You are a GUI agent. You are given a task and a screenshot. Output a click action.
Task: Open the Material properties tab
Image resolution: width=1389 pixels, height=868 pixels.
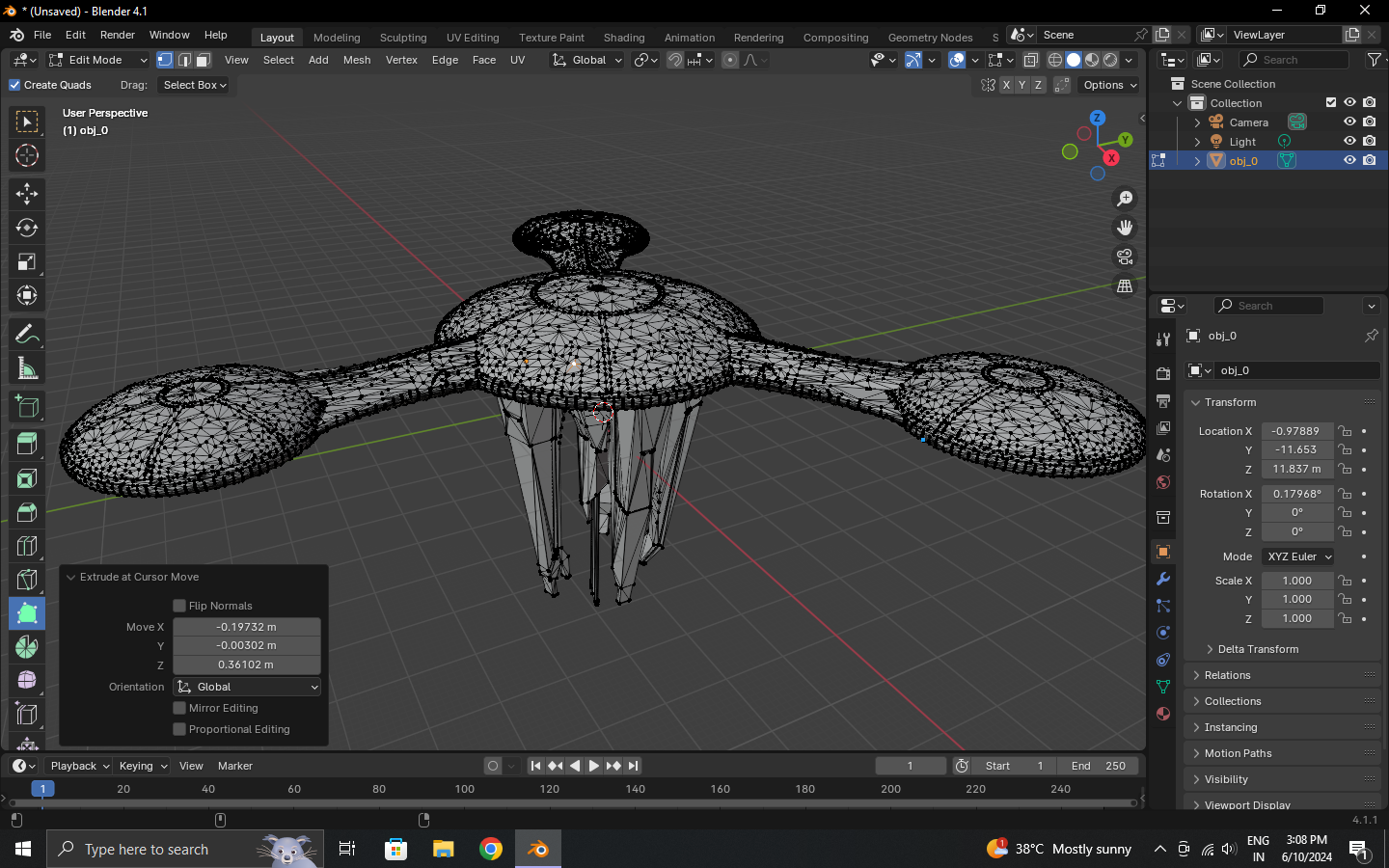pyautogui.click(x=1163, y=714)
